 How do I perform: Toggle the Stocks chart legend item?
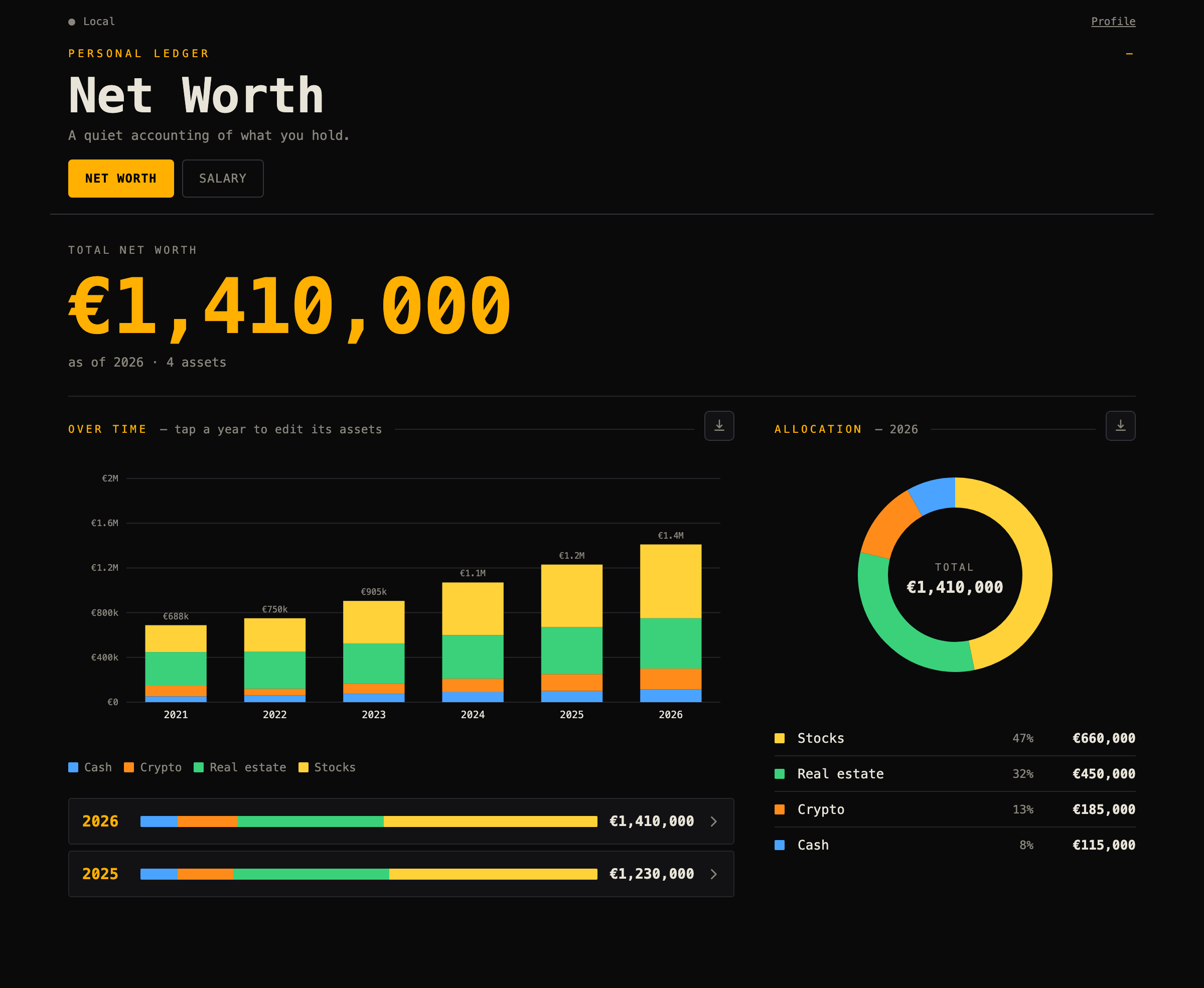pos(327,767)
